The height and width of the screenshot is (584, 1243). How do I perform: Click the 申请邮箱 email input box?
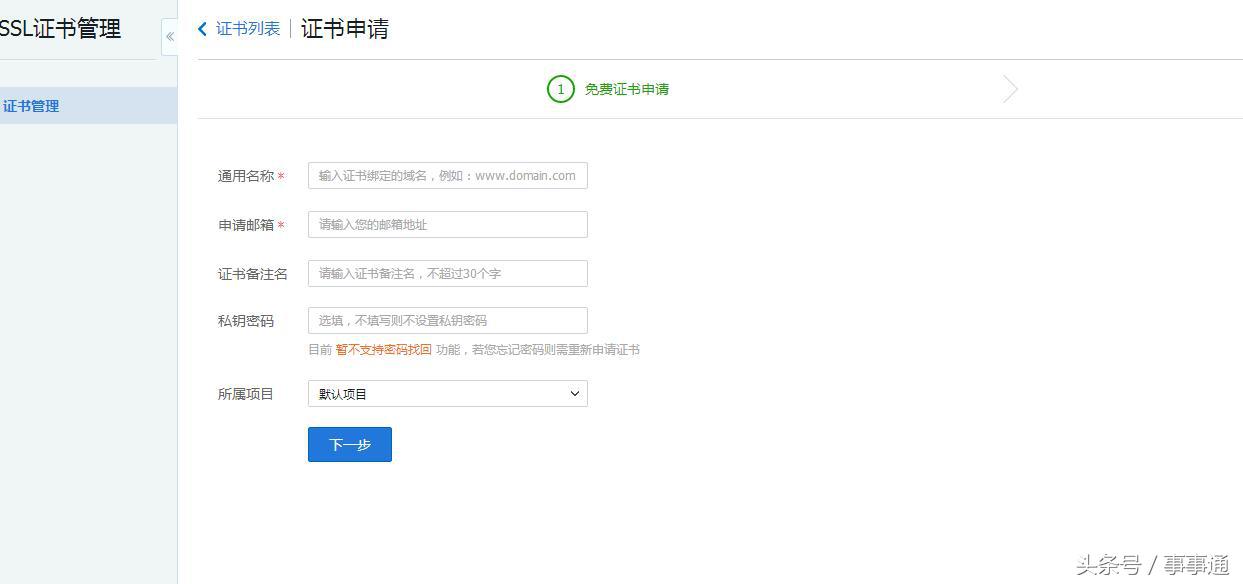pos(447,224)
